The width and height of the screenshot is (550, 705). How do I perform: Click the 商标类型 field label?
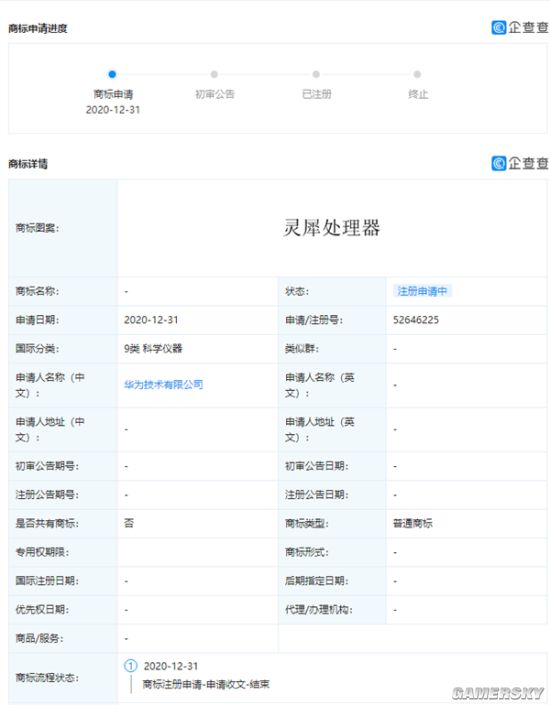pyautogui.click(x=307, y=523)
